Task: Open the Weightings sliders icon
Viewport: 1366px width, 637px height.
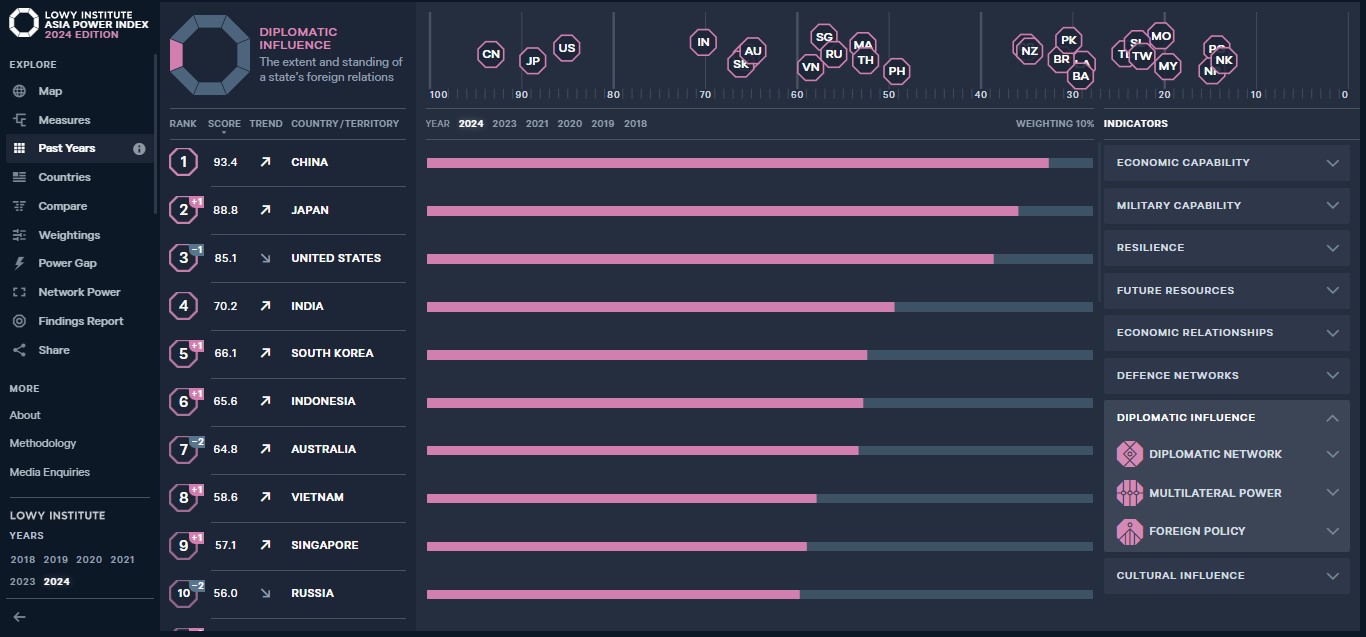Action: tap(19, 235)
